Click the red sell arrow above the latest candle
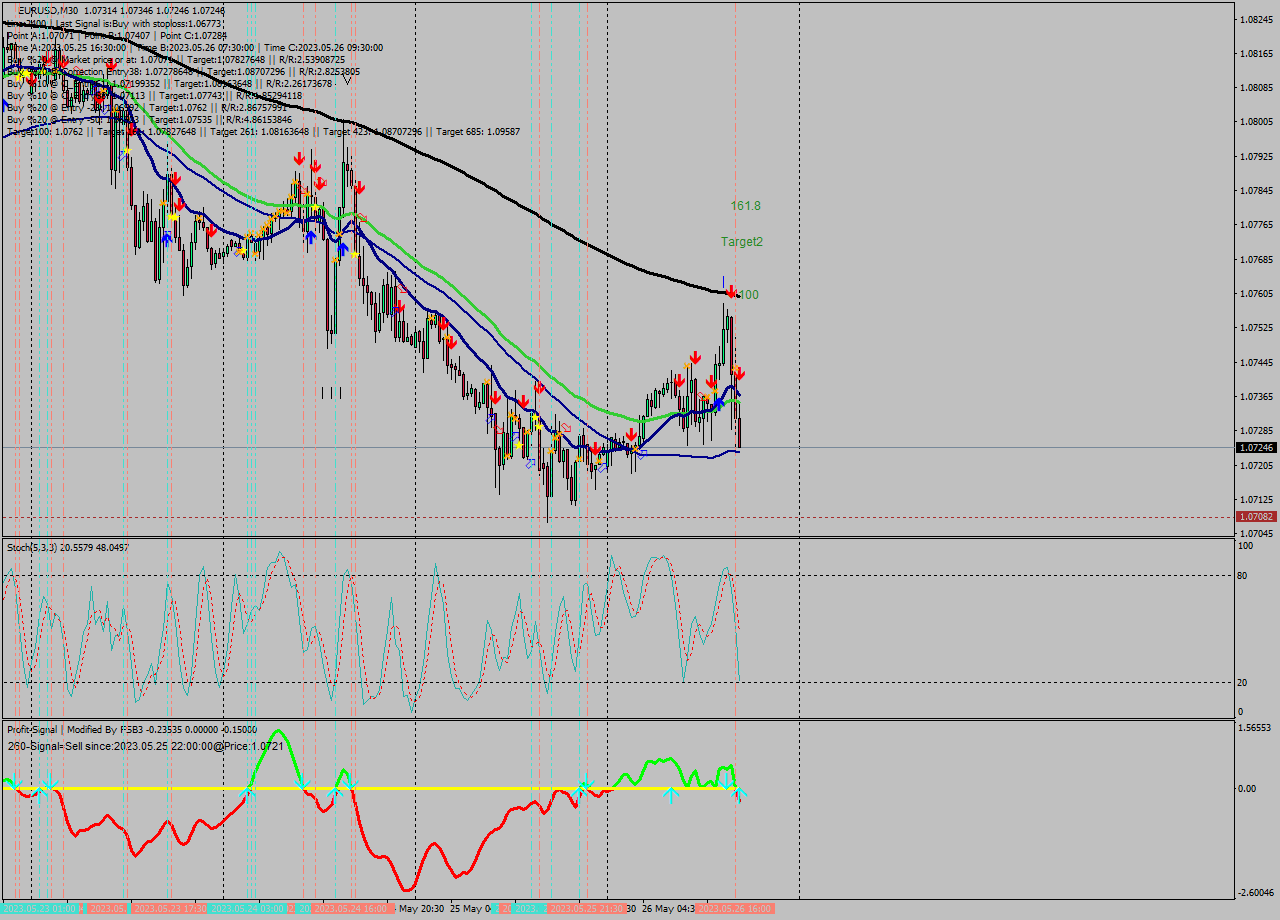 tap(740, 373)
